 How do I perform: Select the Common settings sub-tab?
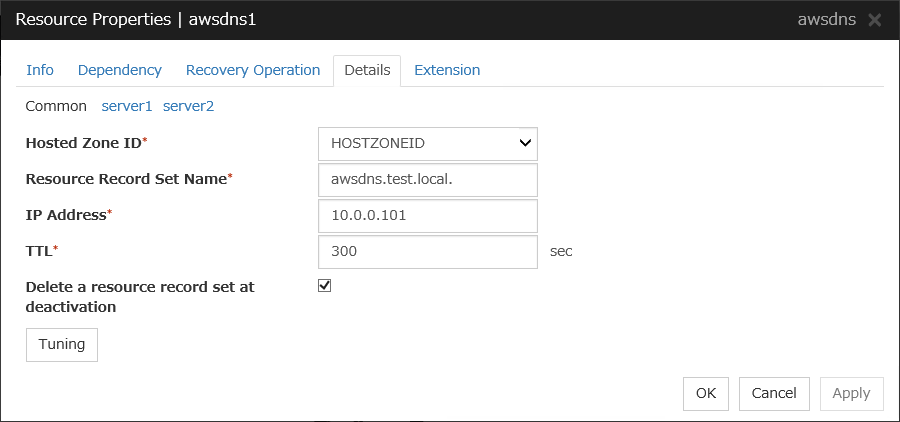56,105
